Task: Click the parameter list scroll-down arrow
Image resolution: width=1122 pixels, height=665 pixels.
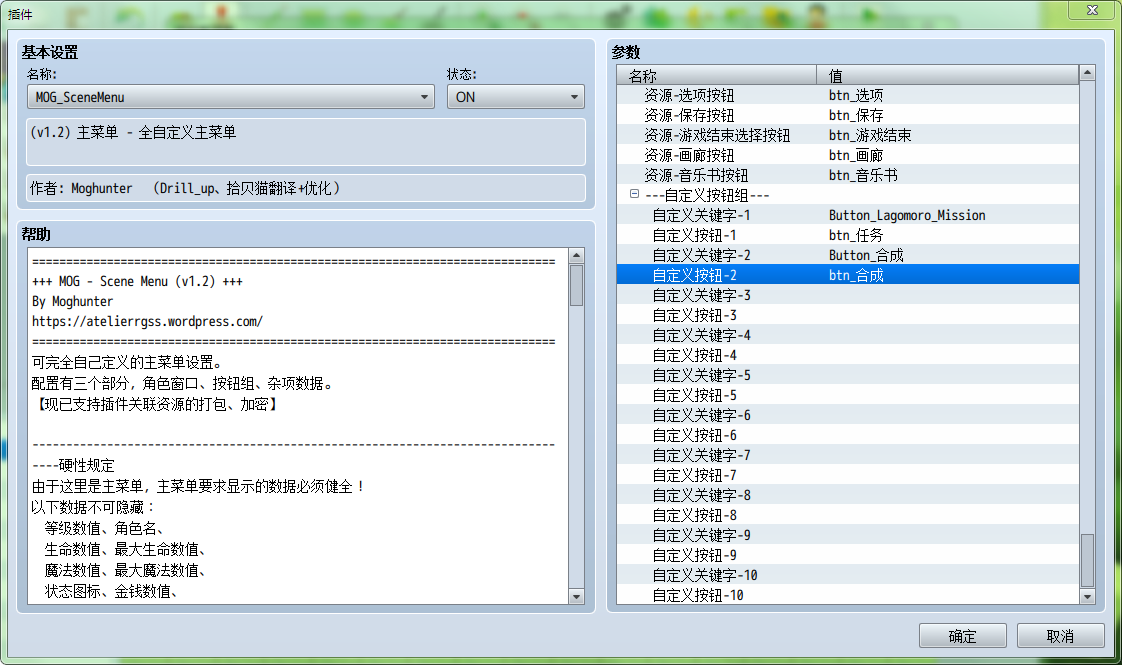Action: point(1088,596)
